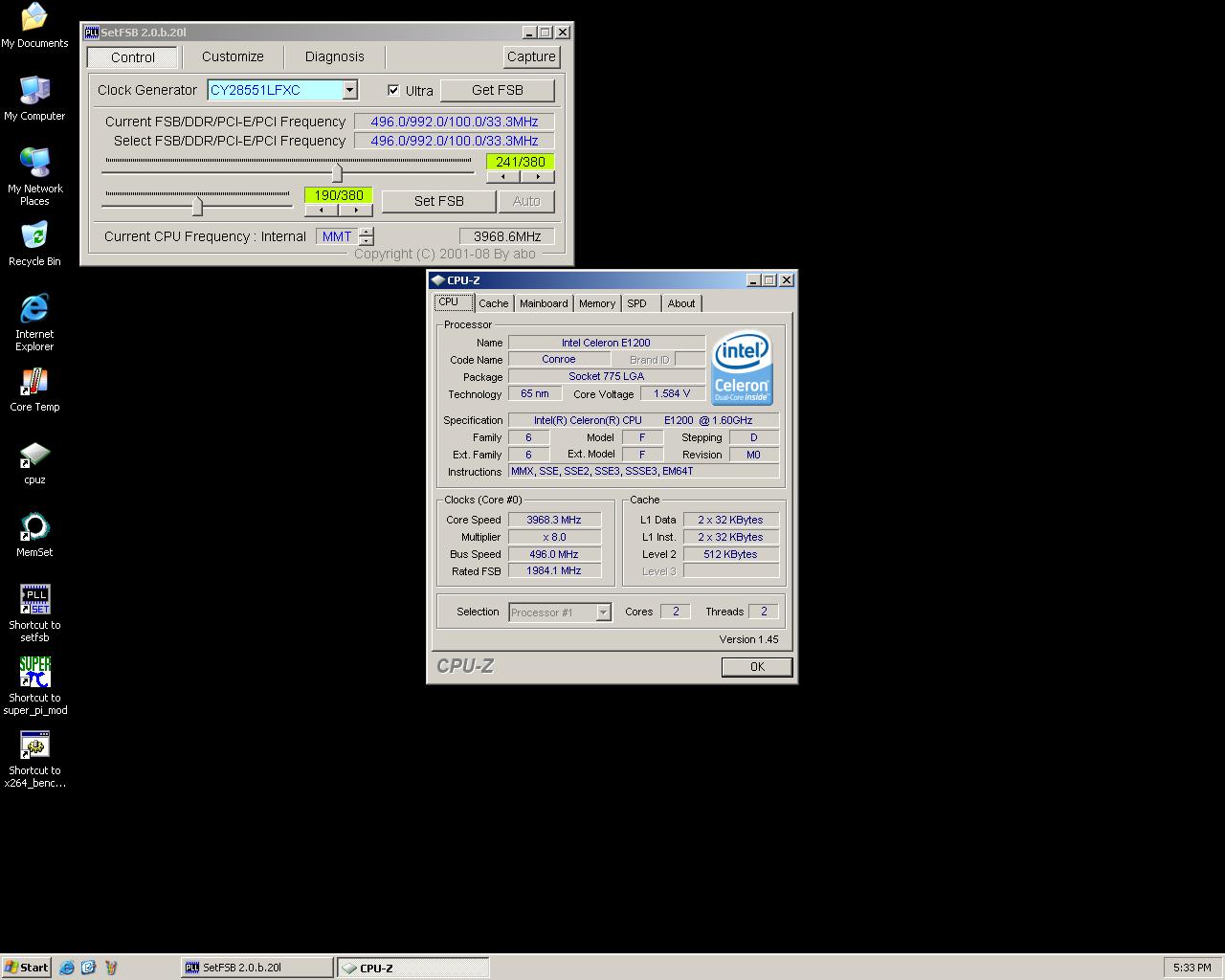Open the Clock Generator dropdown

click(349, 90)
